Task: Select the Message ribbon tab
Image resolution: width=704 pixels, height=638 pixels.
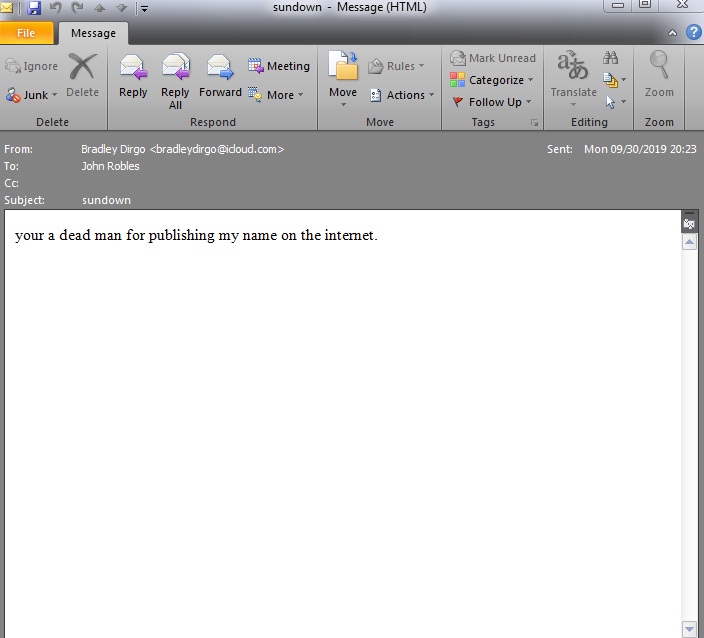Action: (92, 33)
